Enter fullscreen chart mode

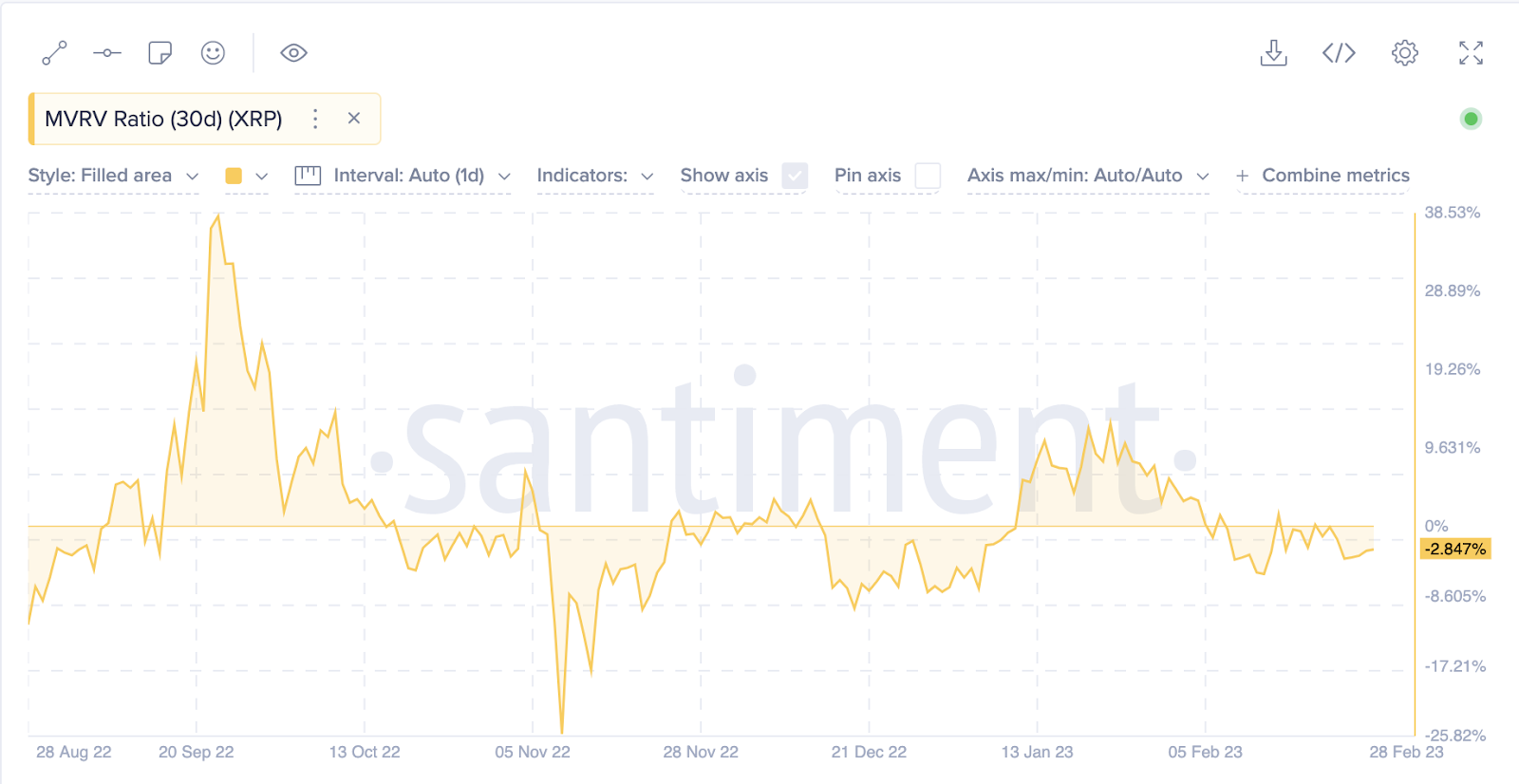click(x=1471, y=53)
